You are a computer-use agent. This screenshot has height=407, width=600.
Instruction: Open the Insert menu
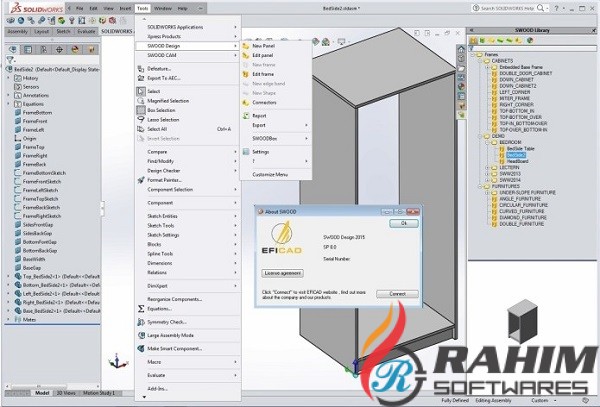[125, 8]
